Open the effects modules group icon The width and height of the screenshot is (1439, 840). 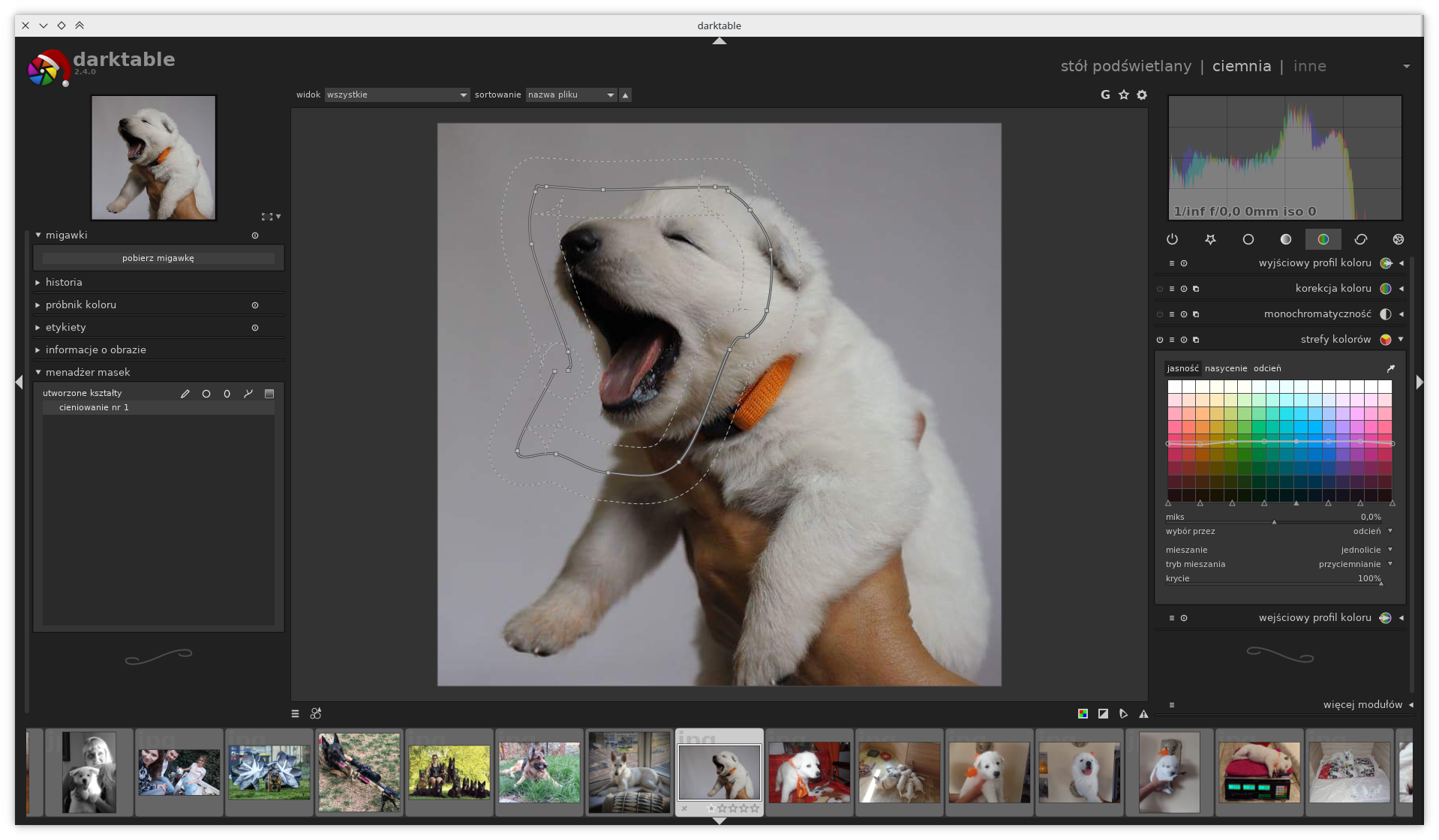pos(1398,239)
